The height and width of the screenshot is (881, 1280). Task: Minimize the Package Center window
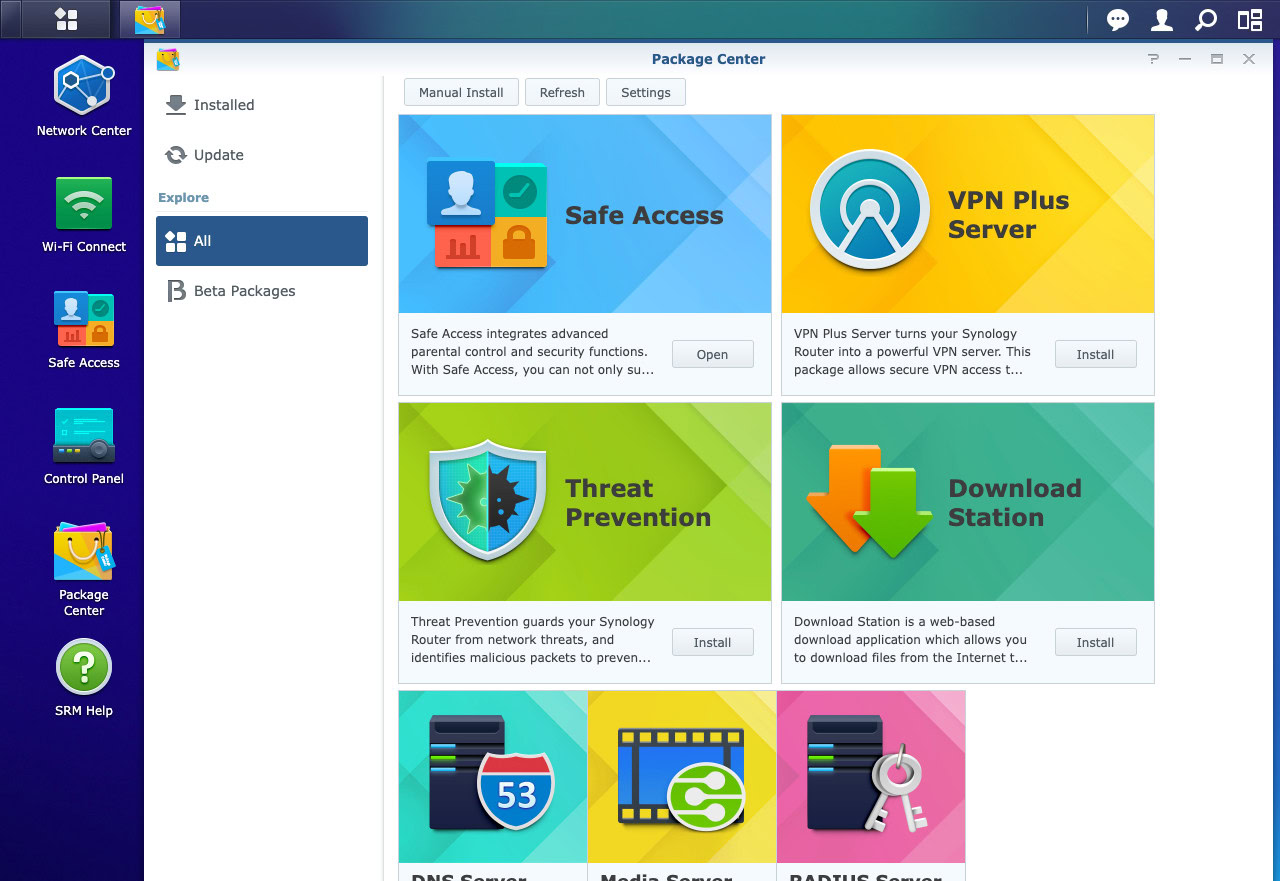coord(1185,59)
